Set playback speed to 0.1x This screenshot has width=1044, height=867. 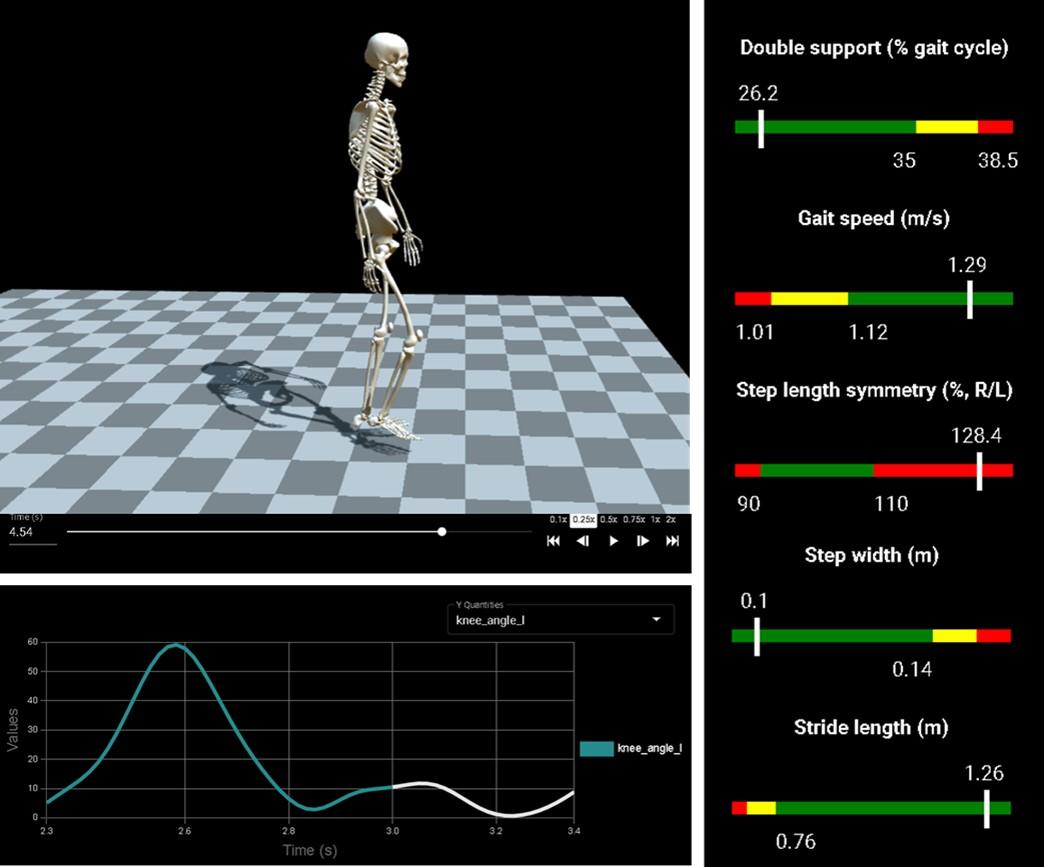tap(558, 519)
